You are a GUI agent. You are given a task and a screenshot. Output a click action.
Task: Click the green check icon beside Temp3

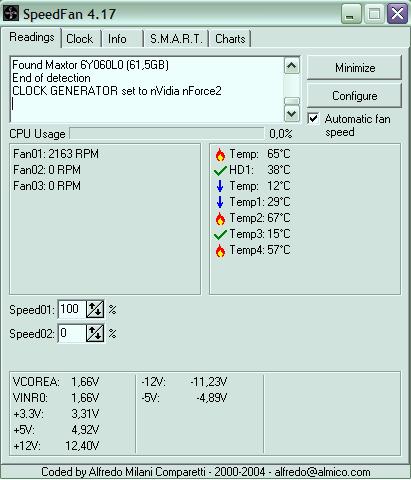tap(220, 235)
